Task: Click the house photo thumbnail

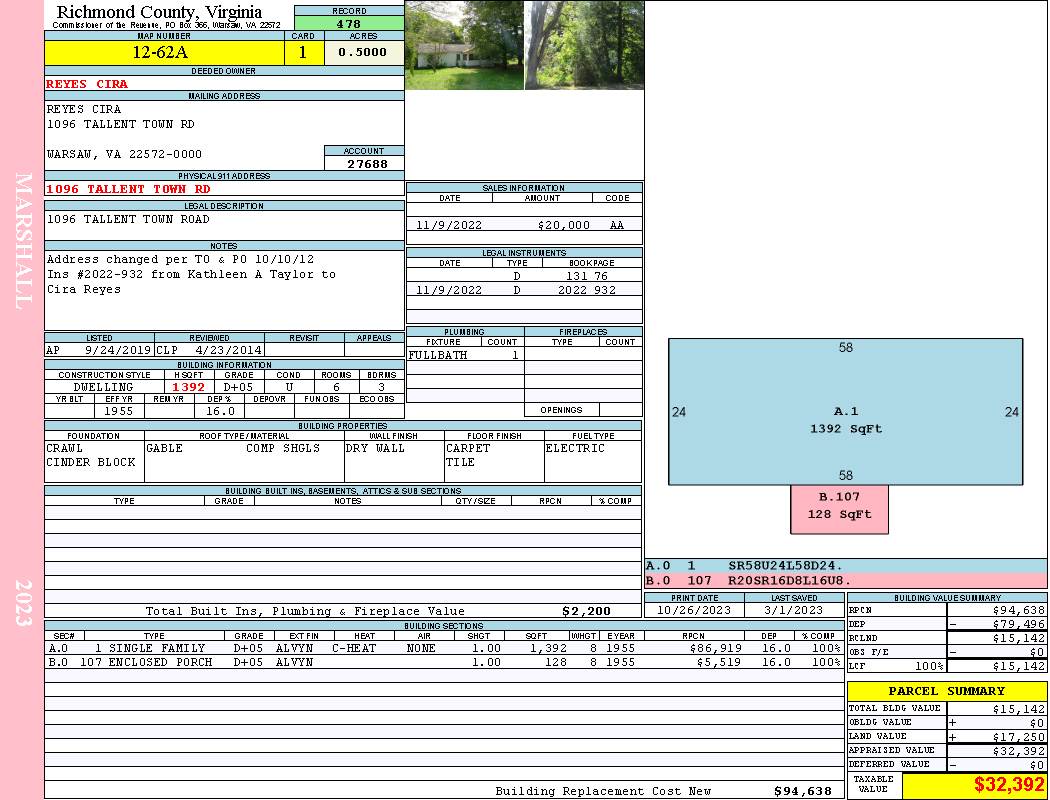Action: [x=465, y=45]
